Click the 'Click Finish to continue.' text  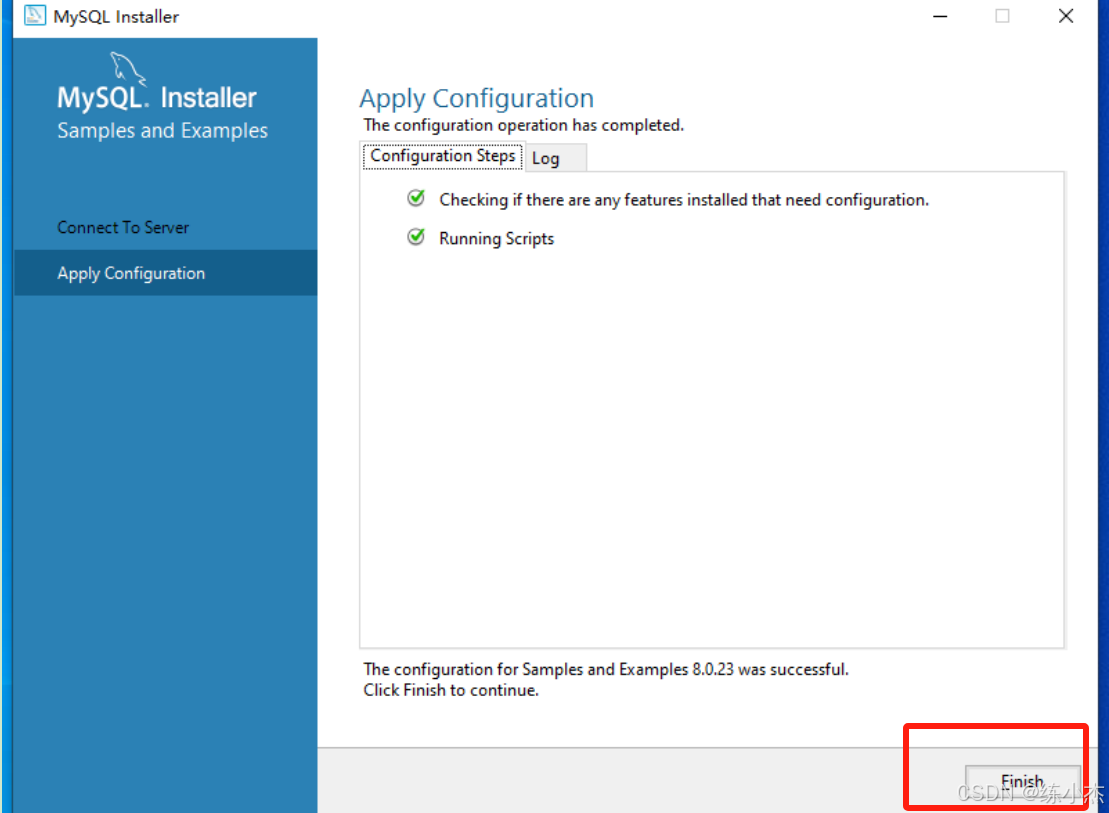point(451,691)
